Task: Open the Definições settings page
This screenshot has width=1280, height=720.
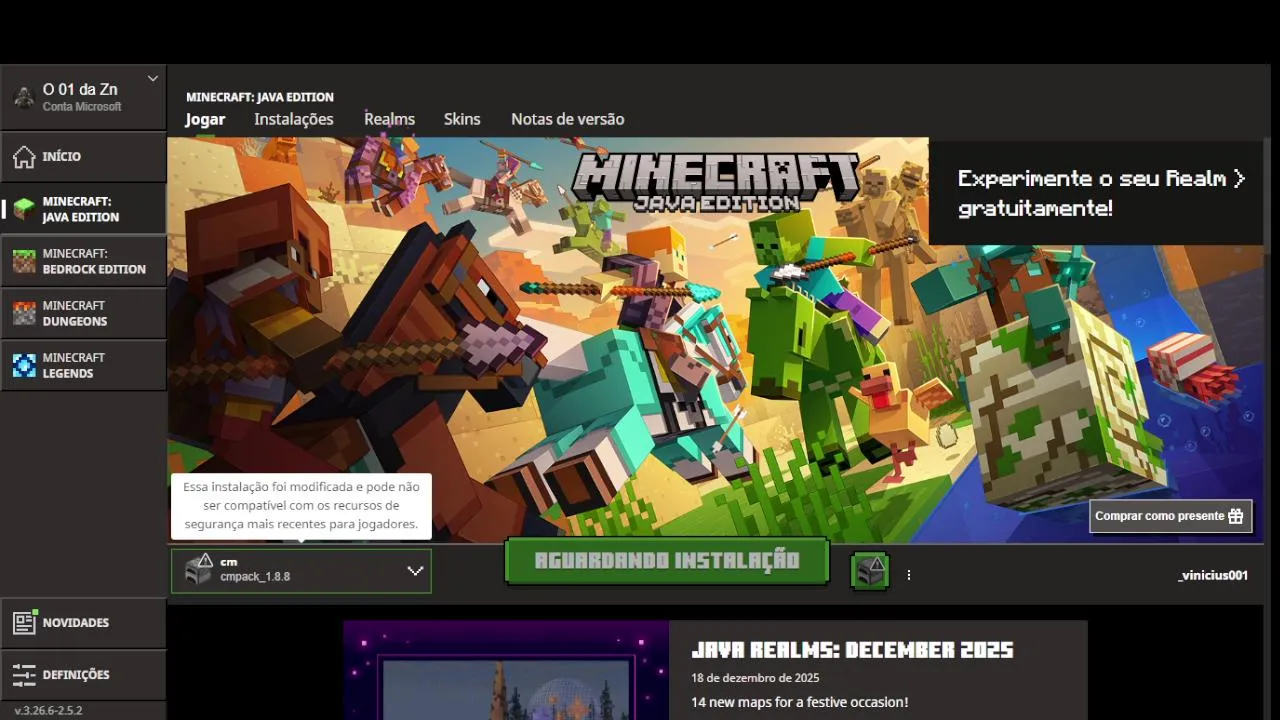Action: tap(83, 675)
